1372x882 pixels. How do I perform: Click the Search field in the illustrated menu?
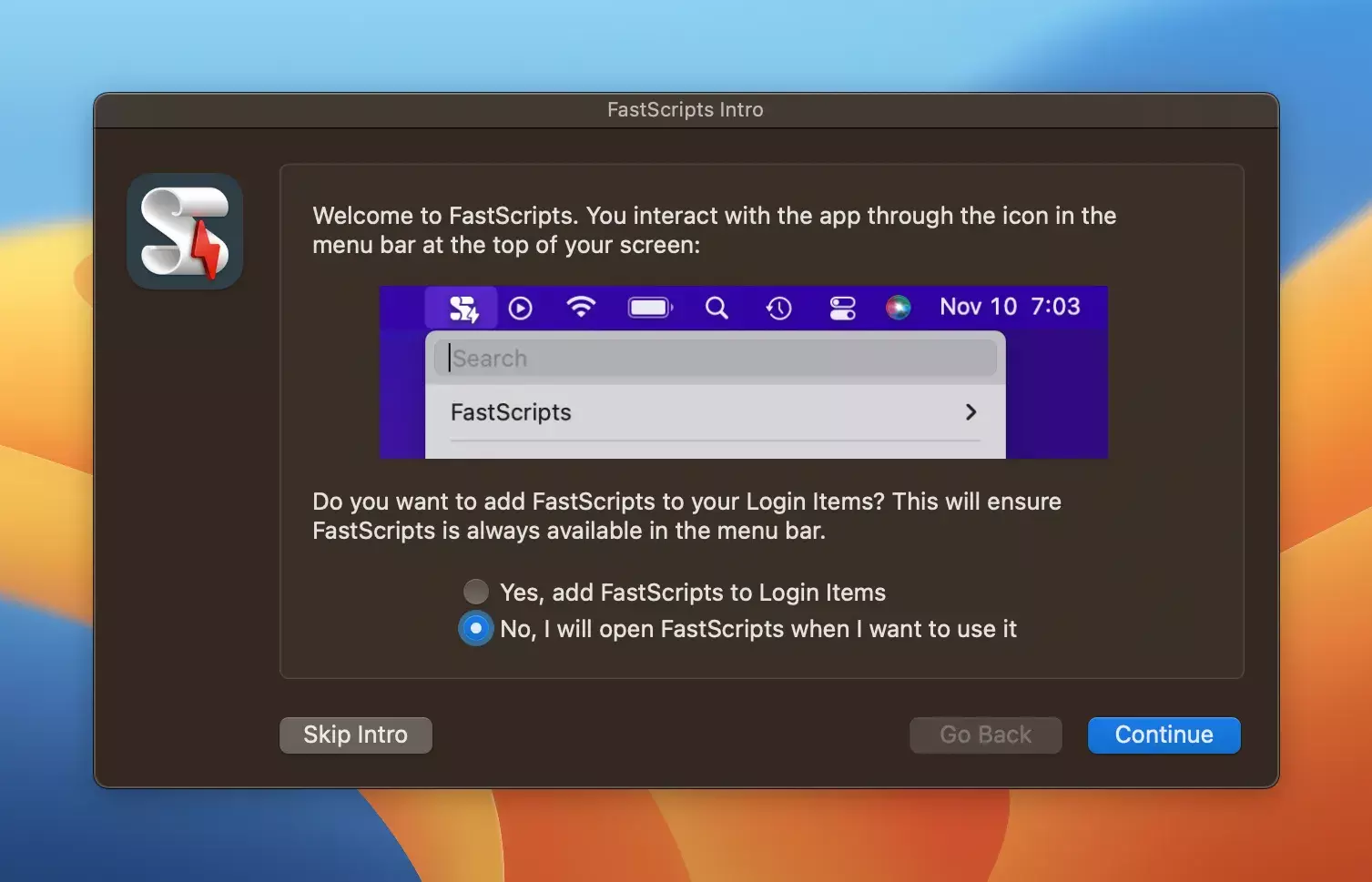click(x=716, y=359)
